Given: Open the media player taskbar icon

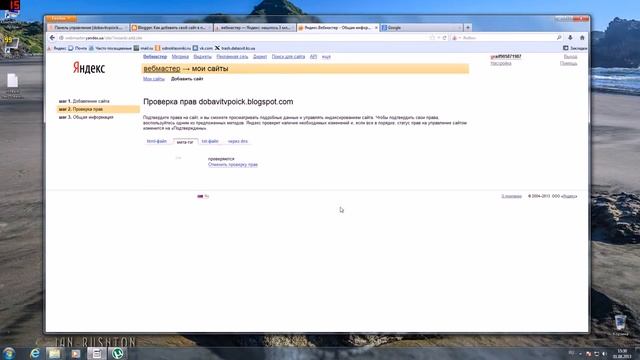Looking at the screenshot, I should 76,353.
